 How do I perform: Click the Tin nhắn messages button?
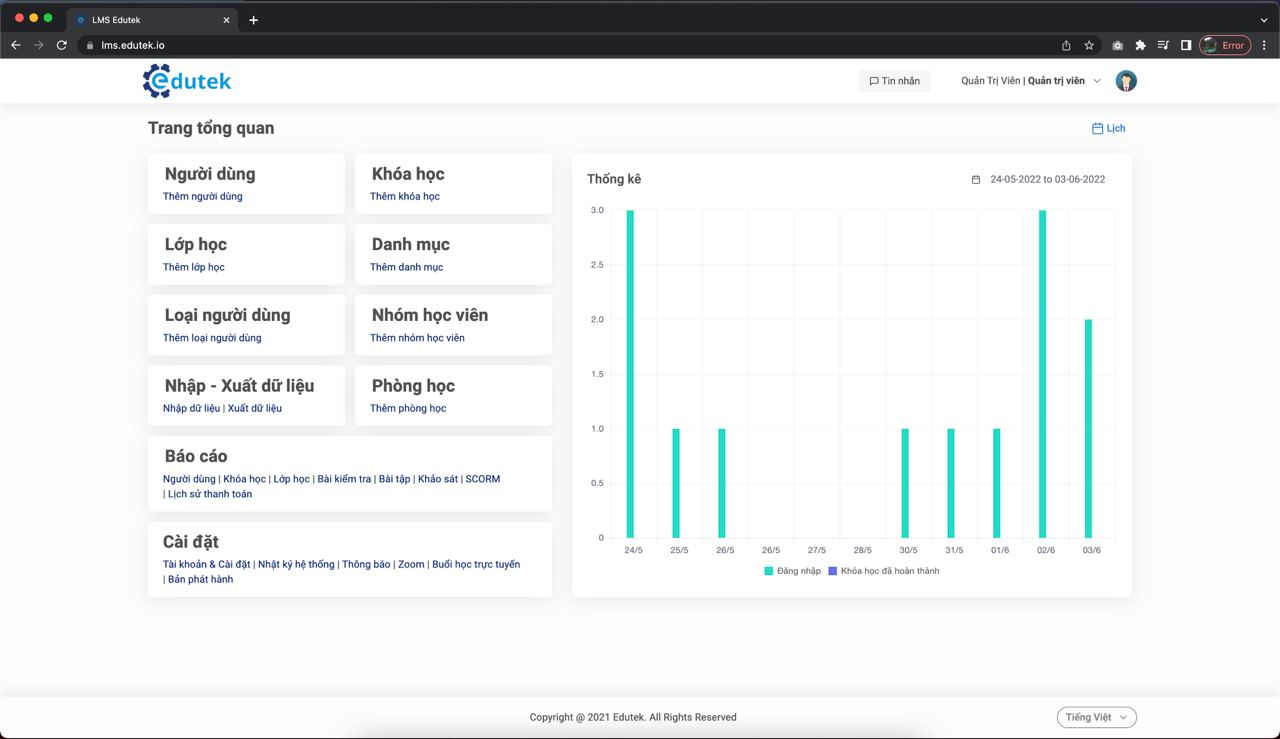894,81
